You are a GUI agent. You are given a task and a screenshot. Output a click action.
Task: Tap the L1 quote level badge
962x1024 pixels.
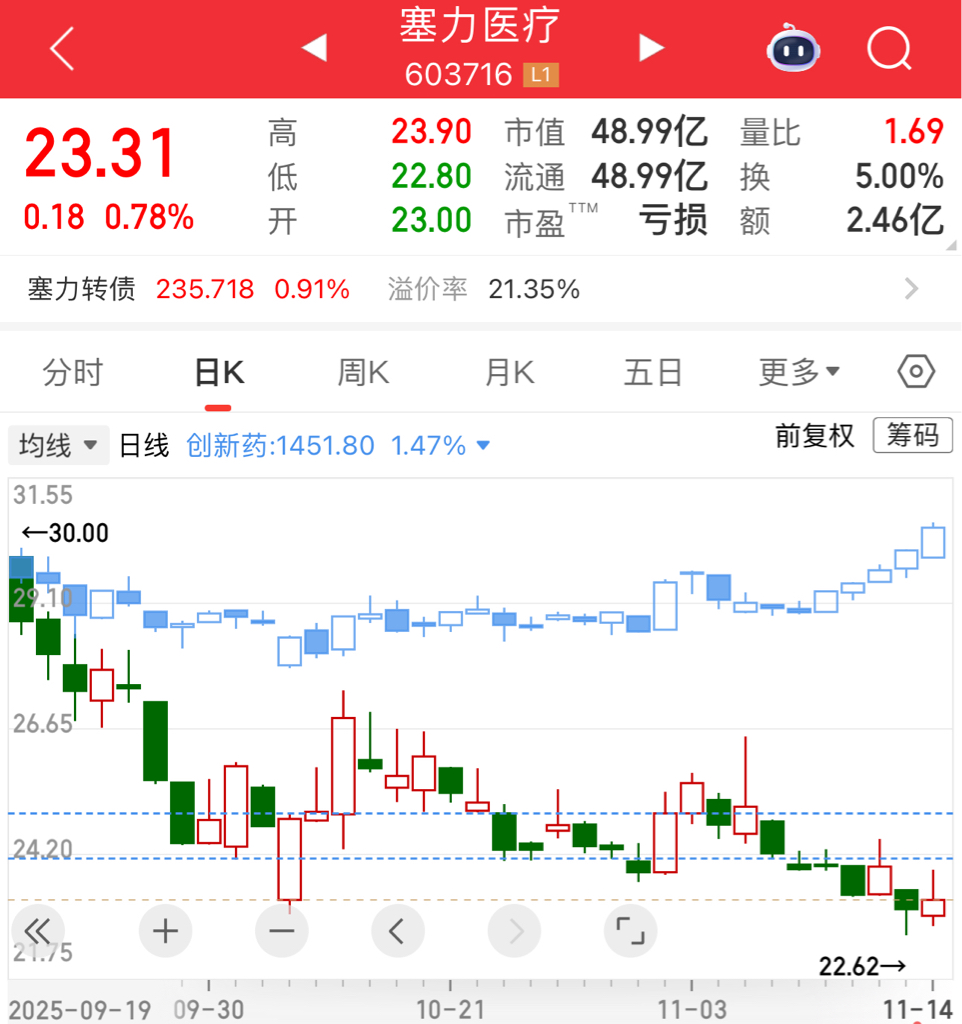[541, 75]
